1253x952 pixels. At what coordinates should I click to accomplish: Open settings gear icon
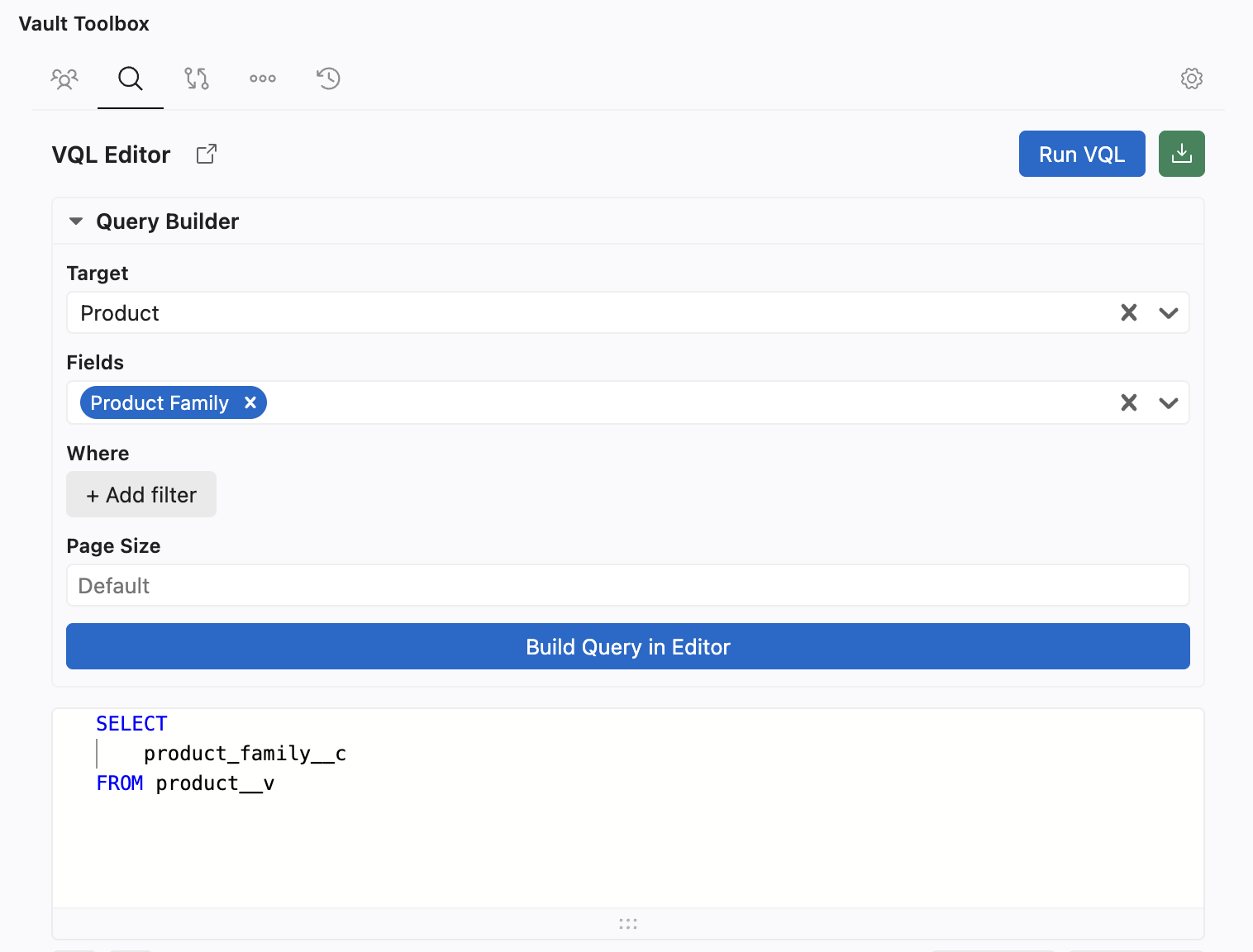[x=1192, y=79]
